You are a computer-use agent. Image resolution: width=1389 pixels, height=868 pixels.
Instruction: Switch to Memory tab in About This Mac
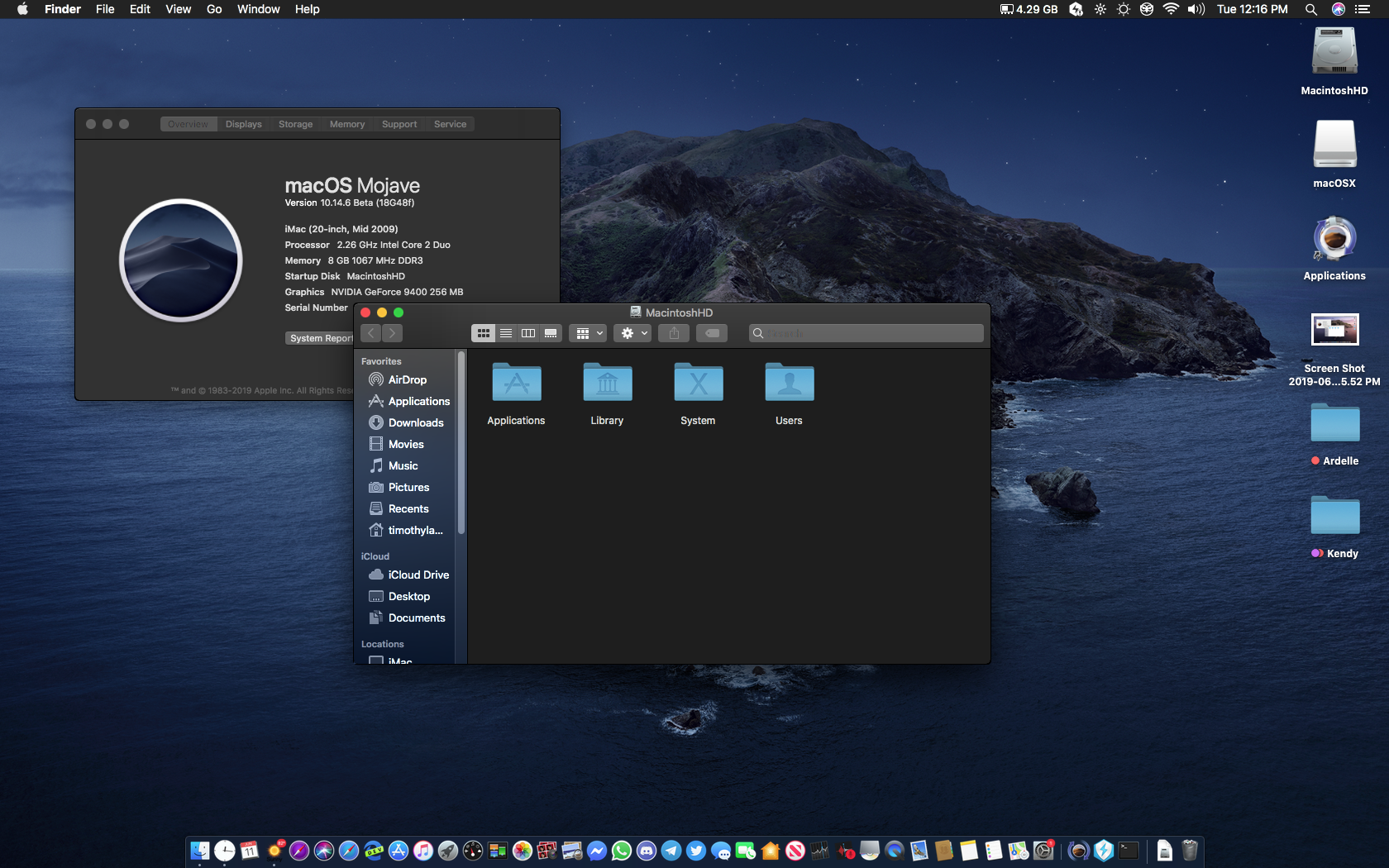[x=347, y=124]
